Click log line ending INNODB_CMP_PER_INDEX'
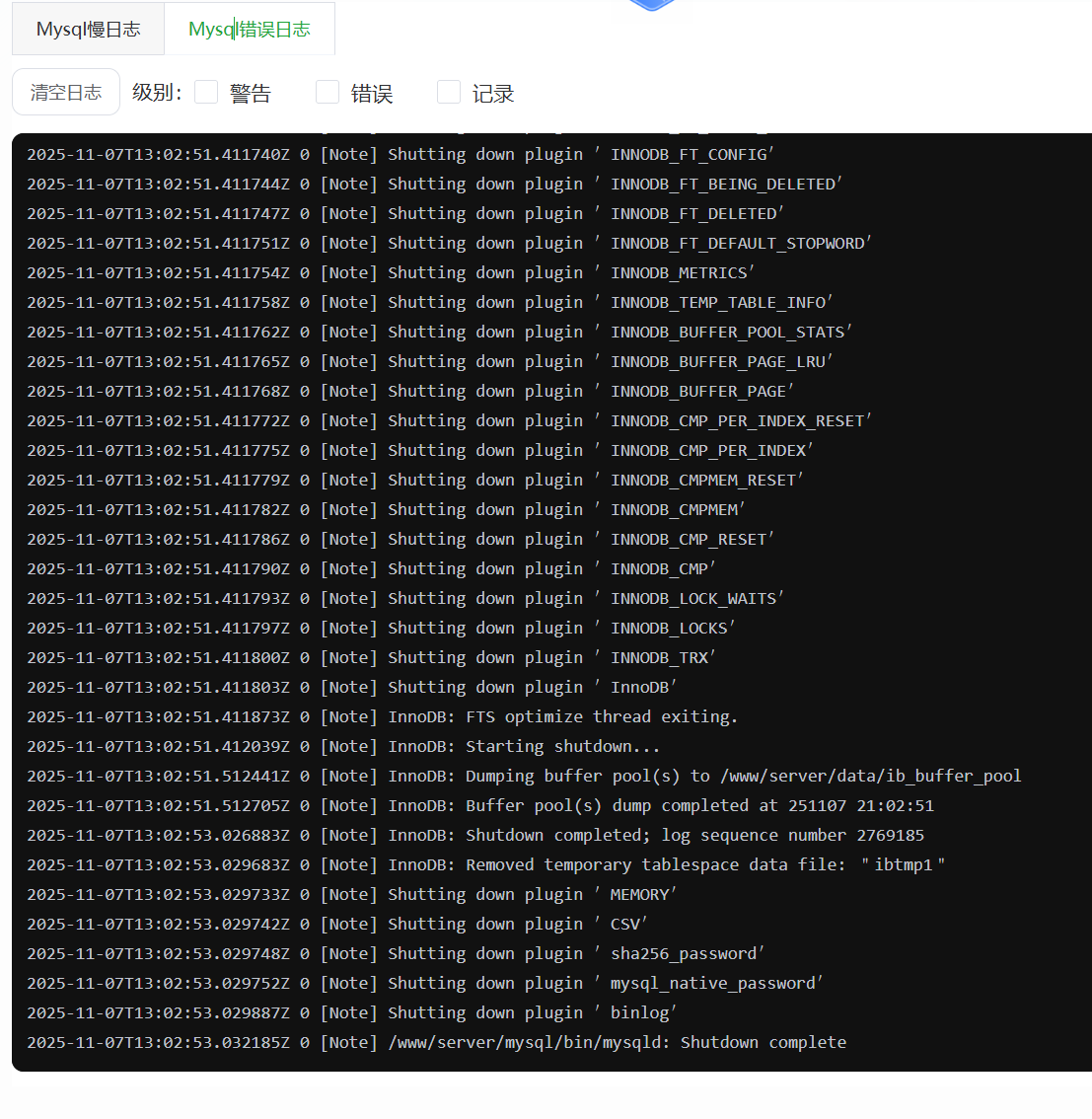Screen dimensions: 1092x1119 click(x=420, y=451)
